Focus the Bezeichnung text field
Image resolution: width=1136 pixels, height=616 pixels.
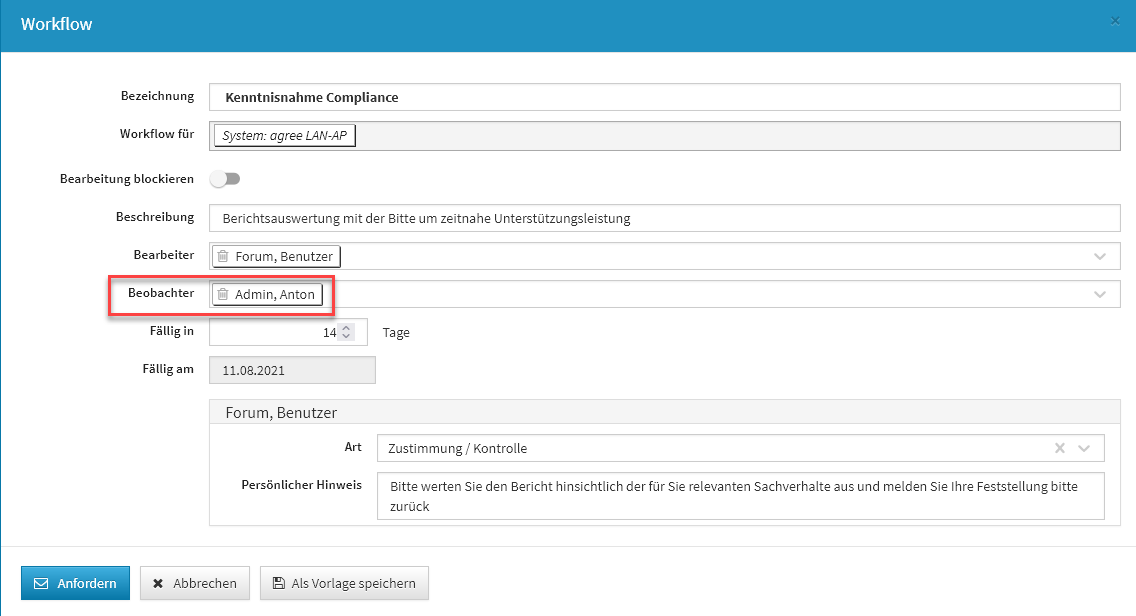(664, 97)
